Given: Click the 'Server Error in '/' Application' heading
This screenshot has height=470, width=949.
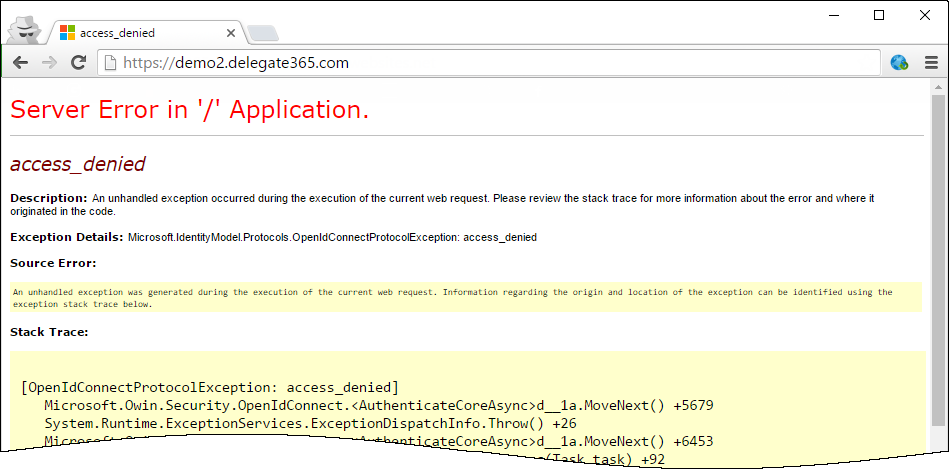Looking at the screenshot, I should (190, 110).
